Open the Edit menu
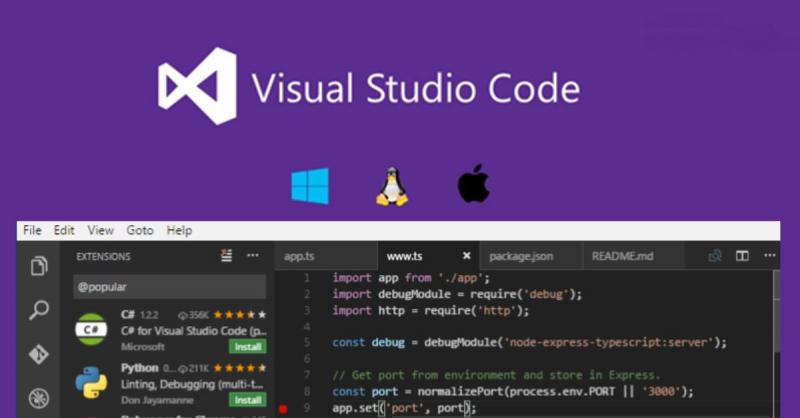Viewport: 800px width, 418px height. pos(64,231)
